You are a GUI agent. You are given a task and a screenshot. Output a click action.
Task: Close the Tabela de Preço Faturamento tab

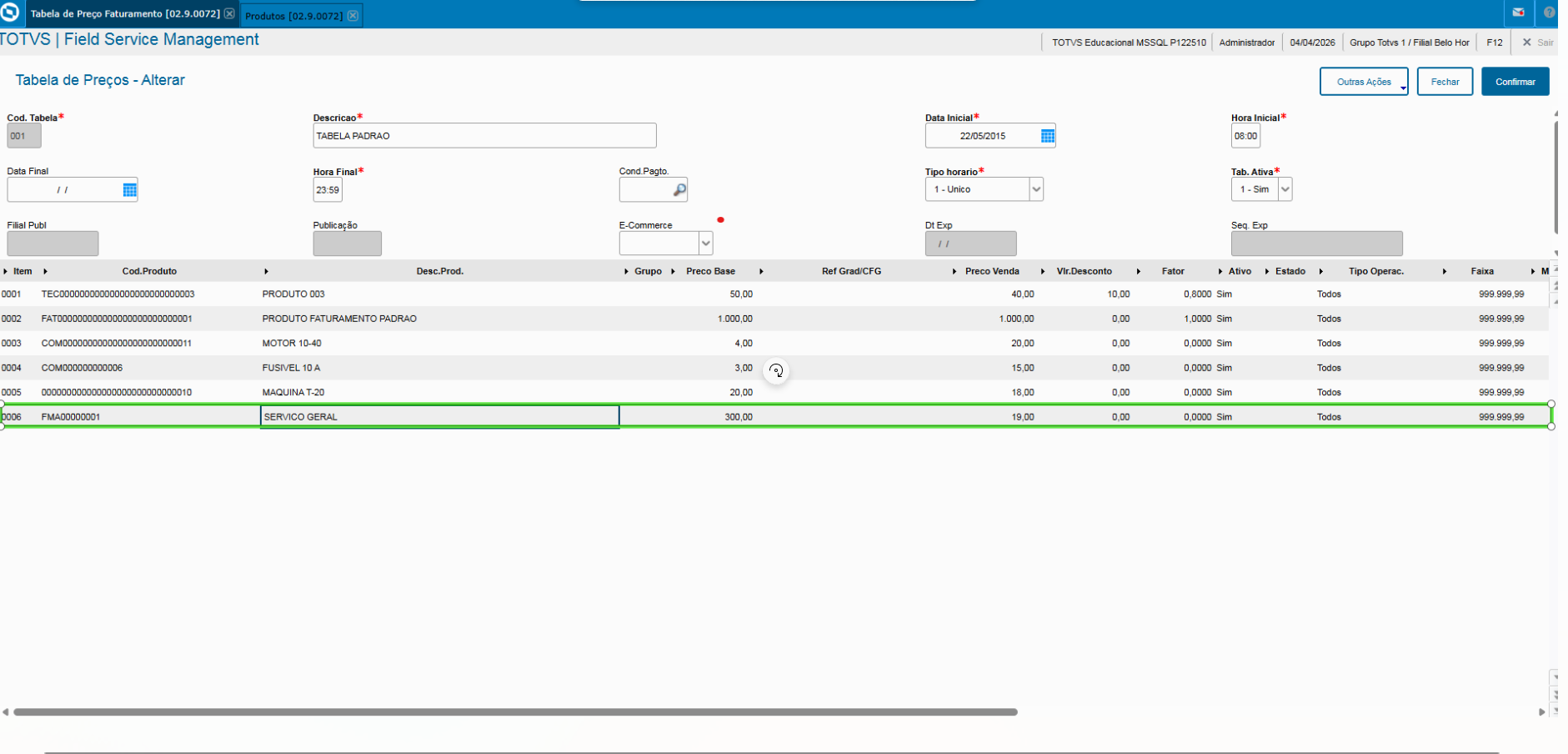pyautogui.click(x=229, y=14)
